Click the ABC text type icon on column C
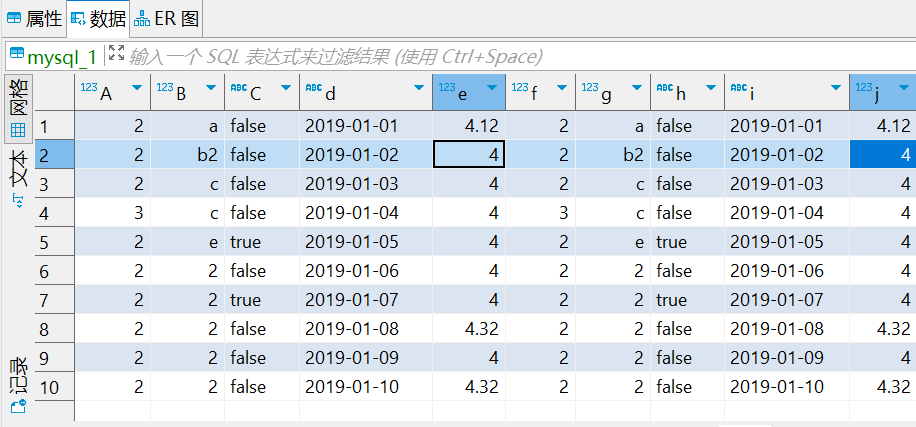 click(238, 89)
